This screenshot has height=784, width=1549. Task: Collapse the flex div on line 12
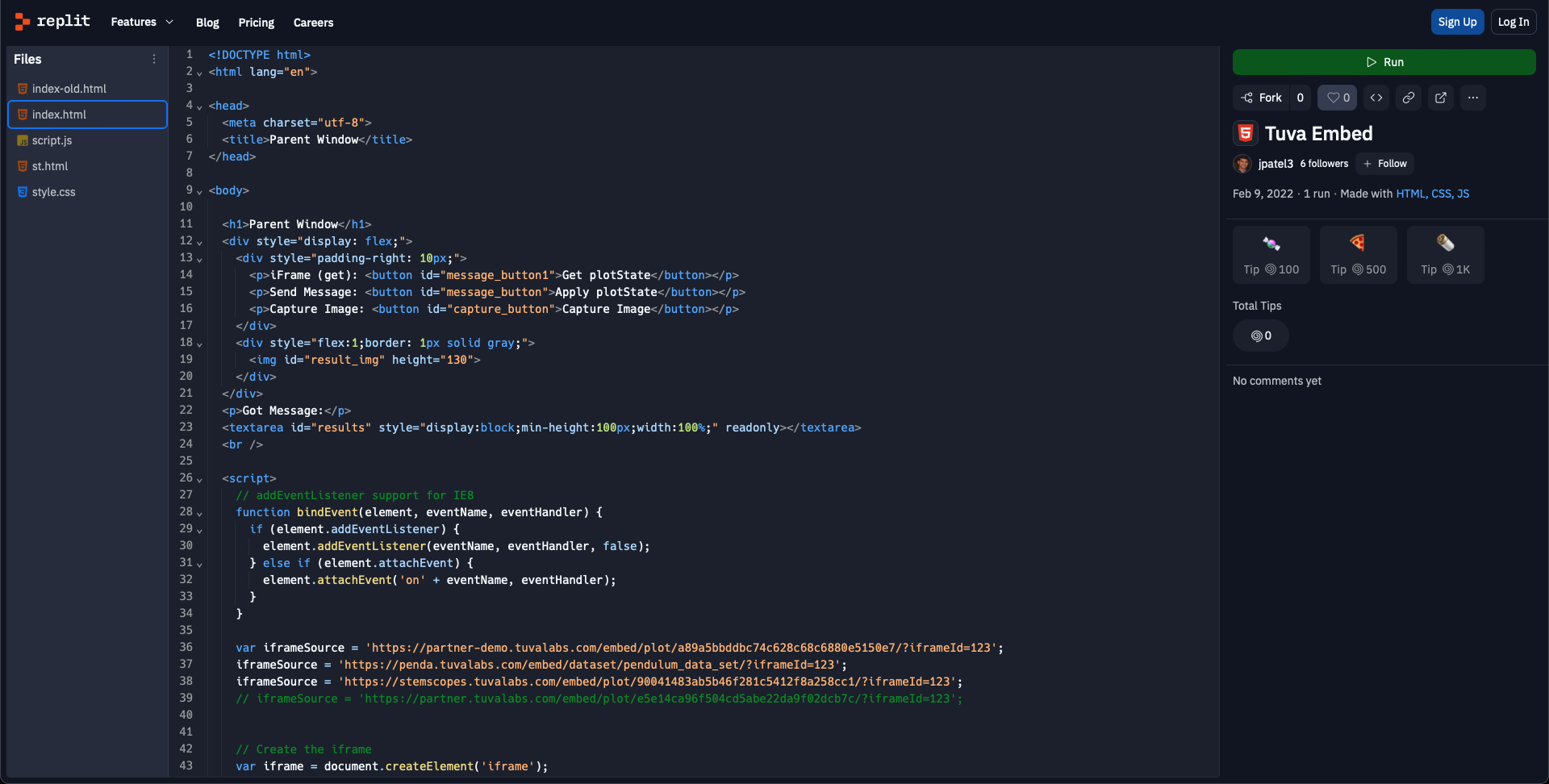199,242
